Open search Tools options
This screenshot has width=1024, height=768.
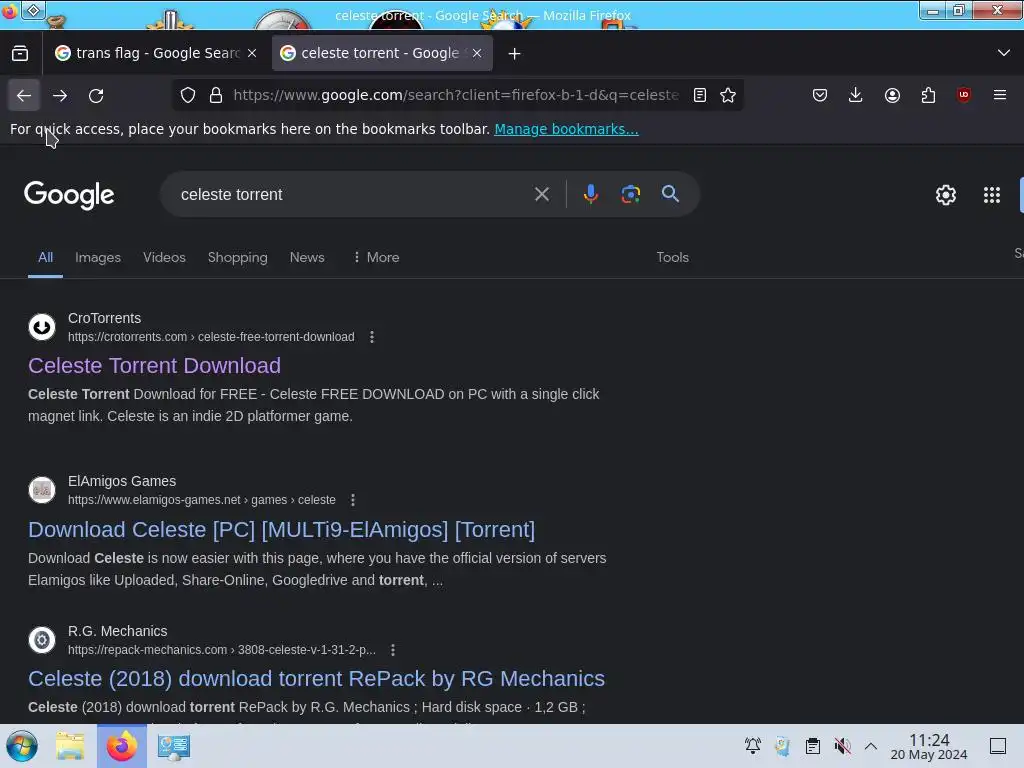673,257
